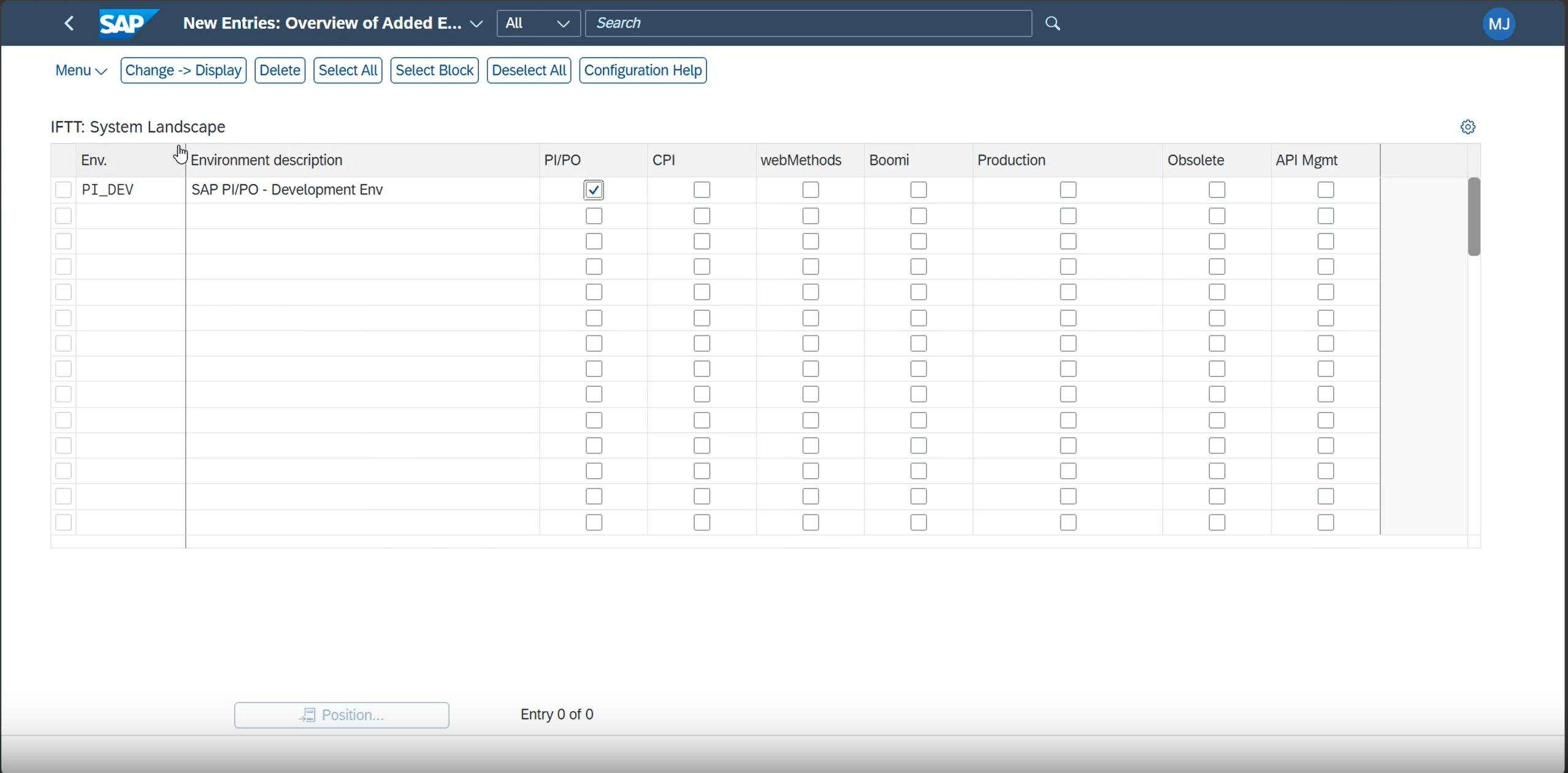Image resolution: width=1568 pixels, height=773 pixels.
Task: Check webMethods checkbox for PI_DEV row
Action: (x=810, y=190)
